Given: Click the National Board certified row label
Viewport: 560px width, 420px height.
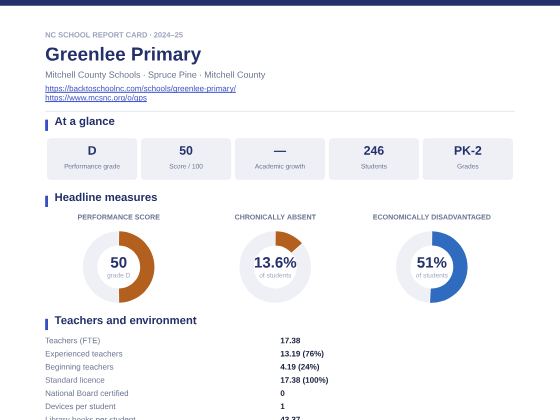Looking at the screenshot, I should 86,393.
